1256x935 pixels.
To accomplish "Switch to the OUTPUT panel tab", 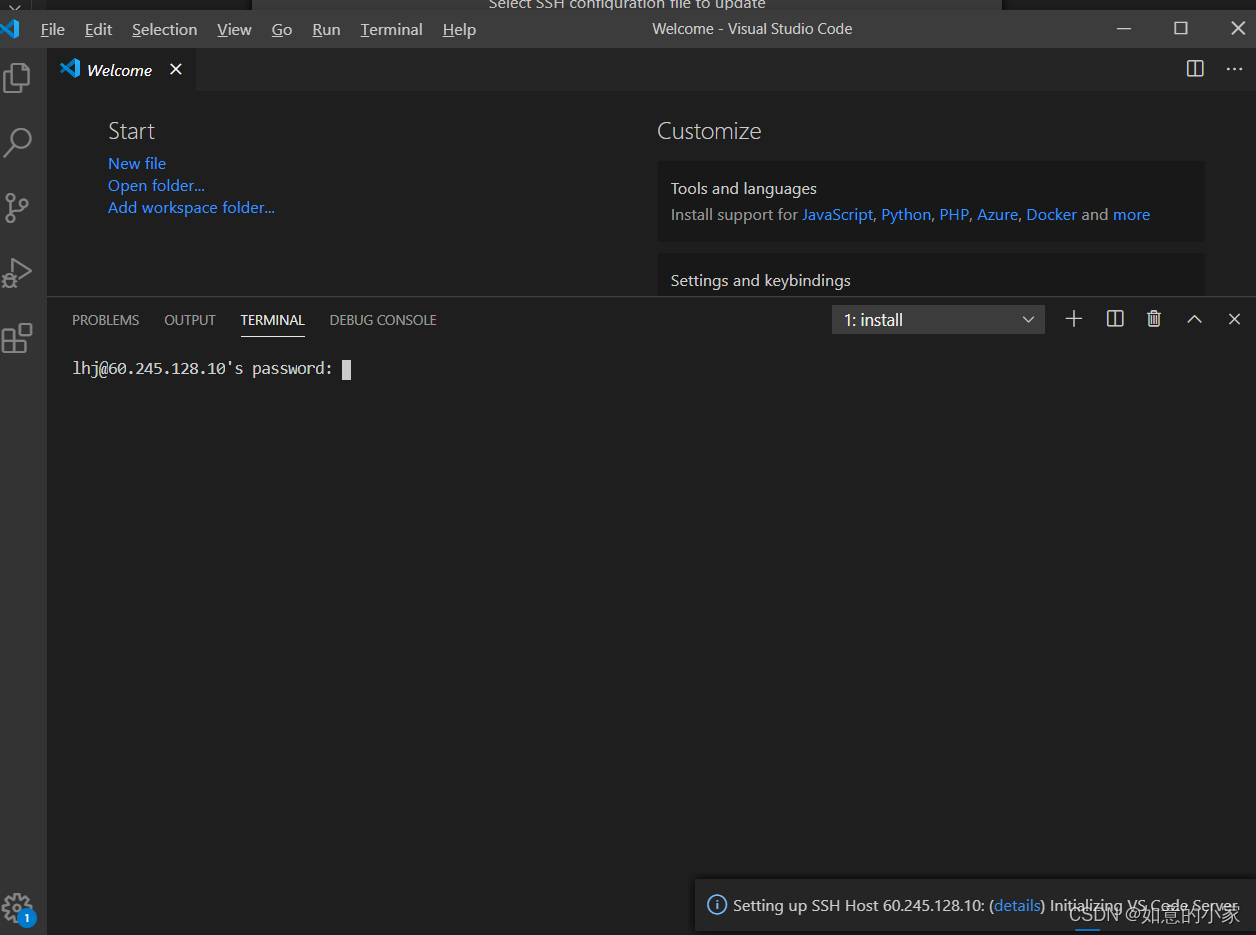I will [190, 320].
